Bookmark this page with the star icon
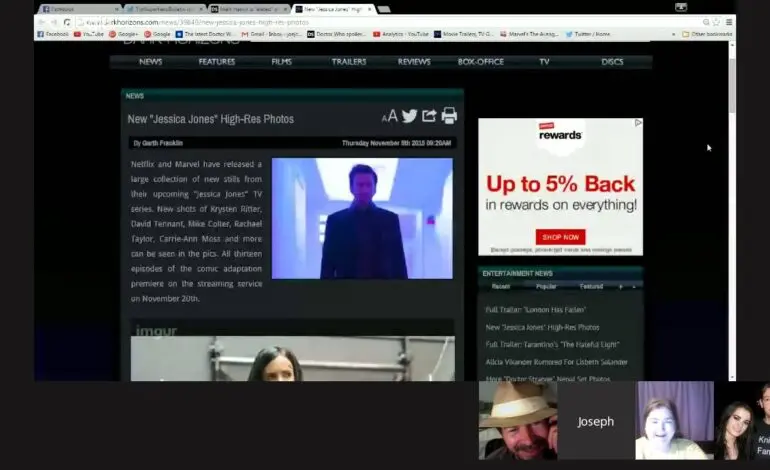 tap(716, 22)
